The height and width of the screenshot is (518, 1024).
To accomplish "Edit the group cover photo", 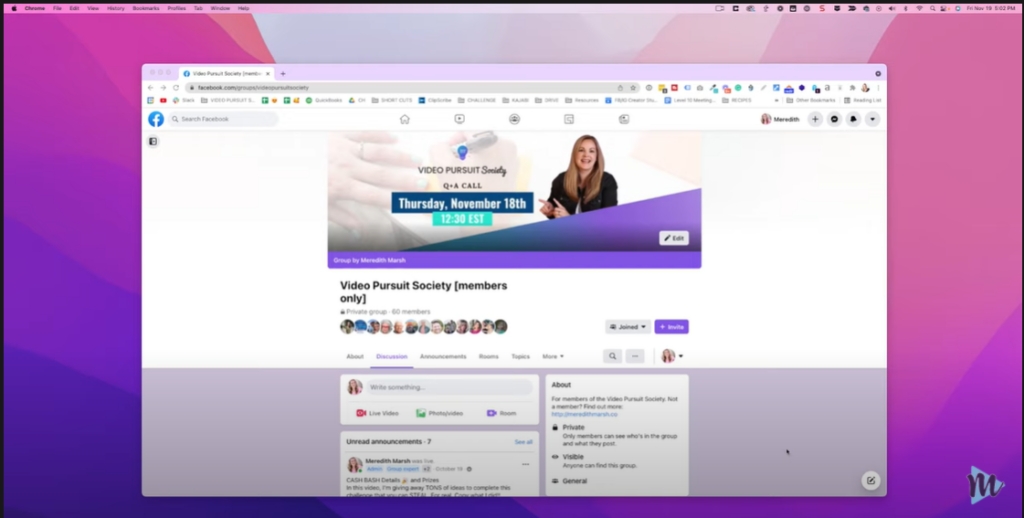I will tap(674, 238).
